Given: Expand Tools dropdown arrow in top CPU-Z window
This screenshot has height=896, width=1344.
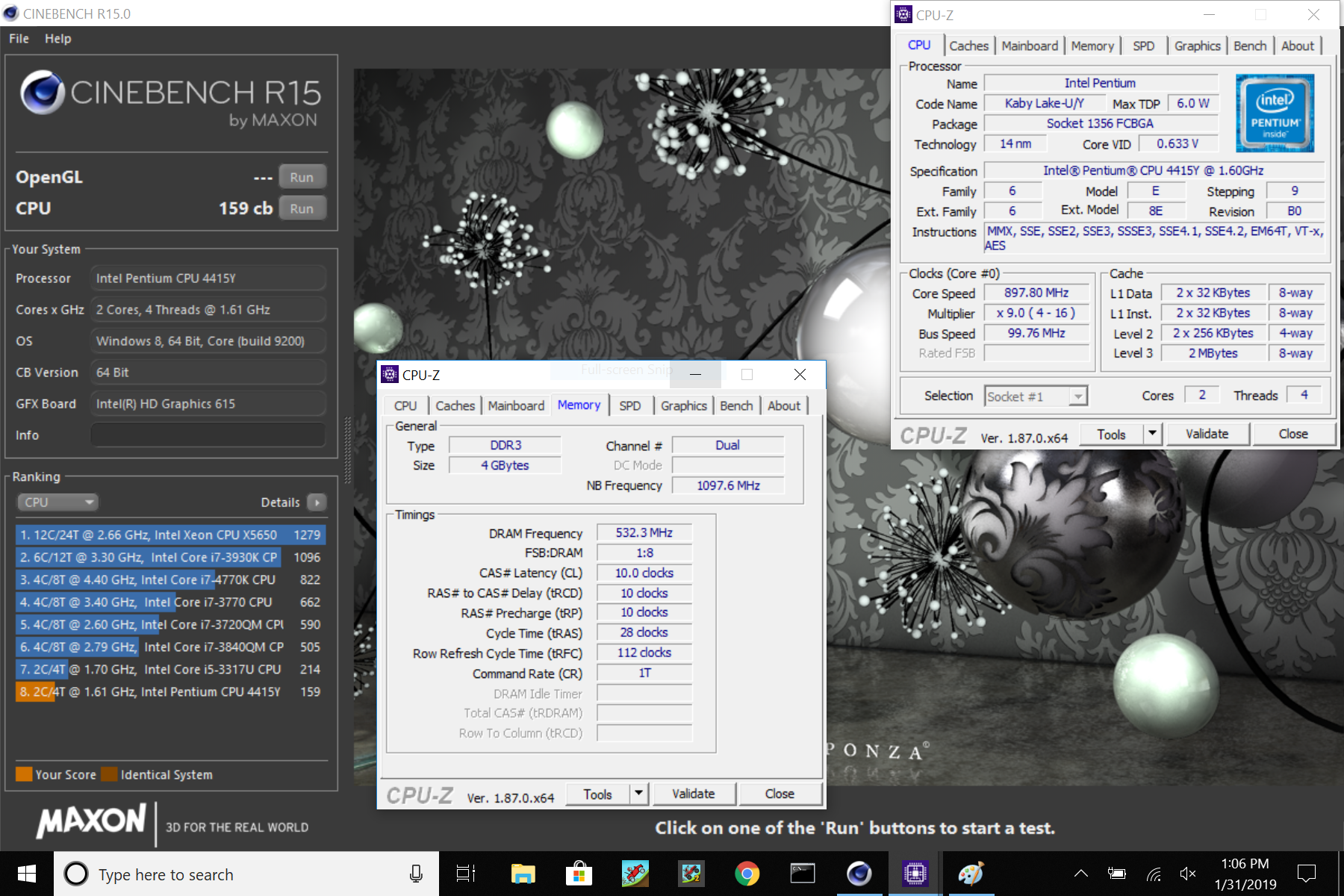Looking at the screenshot, I should pyautogui.click(x=1153, y=435).
